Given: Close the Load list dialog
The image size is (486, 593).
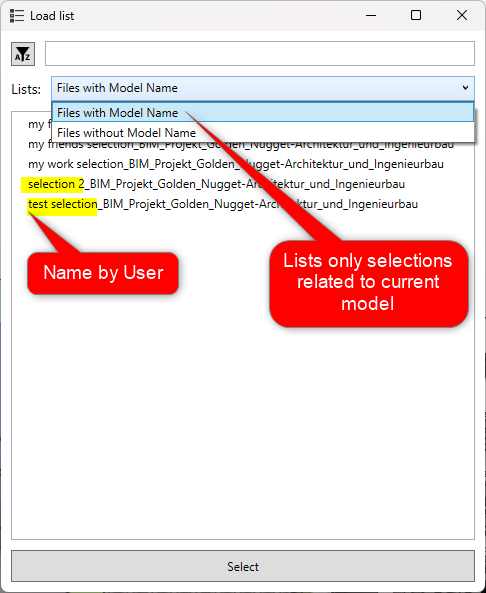Looking at the screenshot, I should pyautogui.click(x=462, y=16).
